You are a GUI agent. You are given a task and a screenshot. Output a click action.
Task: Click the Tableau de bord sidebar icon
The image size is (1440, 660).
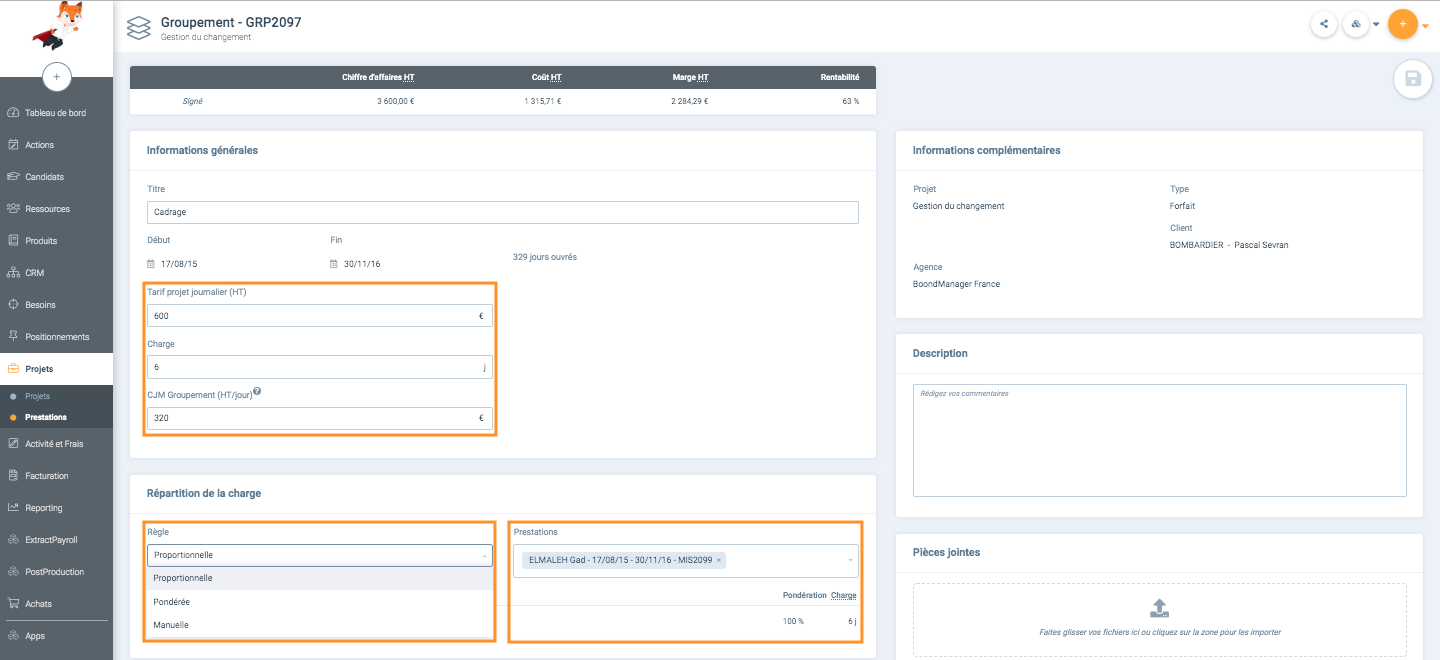pos(13,113)
